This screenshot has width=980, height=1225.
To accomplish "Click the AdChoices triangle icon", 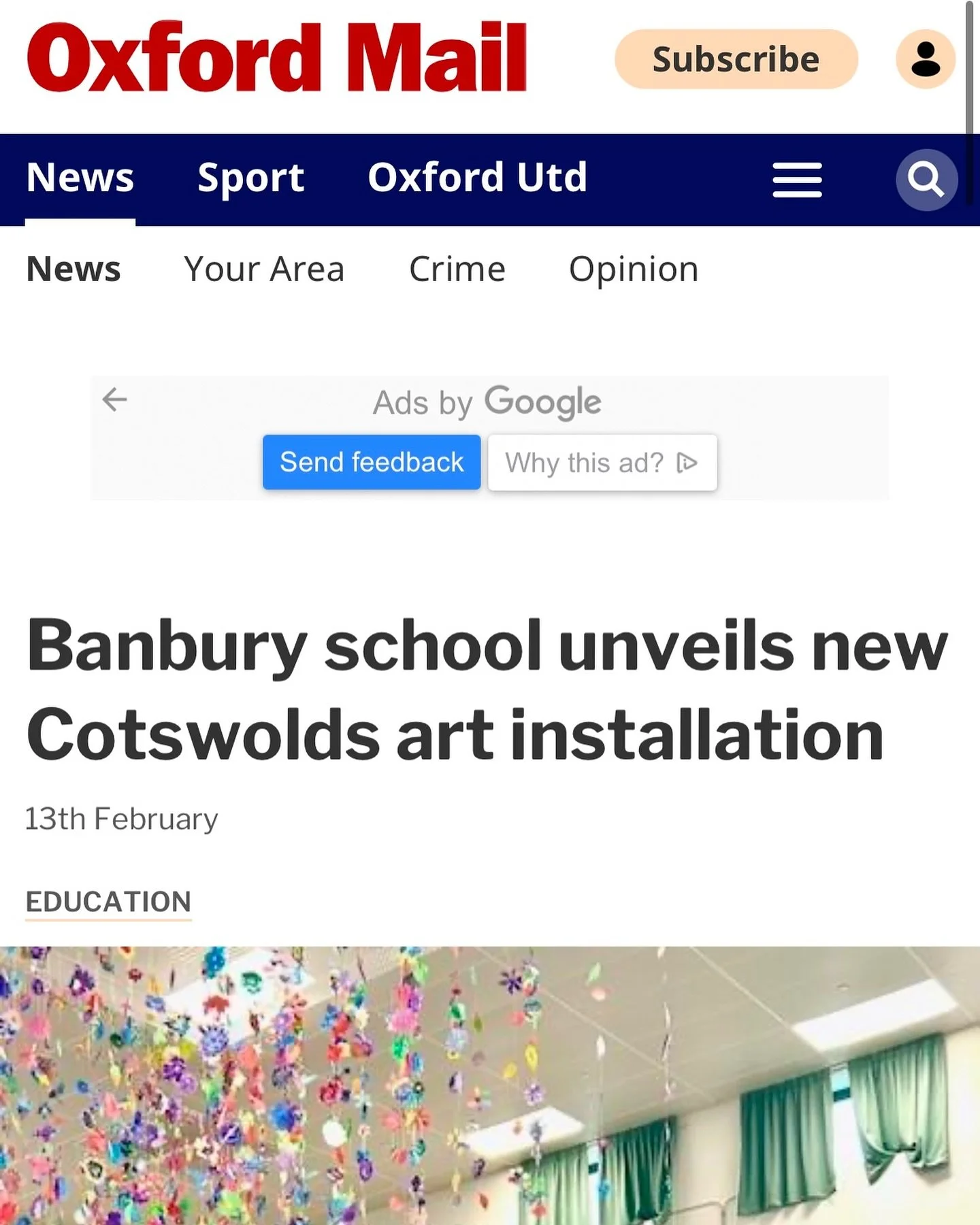I will (x=687, y=463).
